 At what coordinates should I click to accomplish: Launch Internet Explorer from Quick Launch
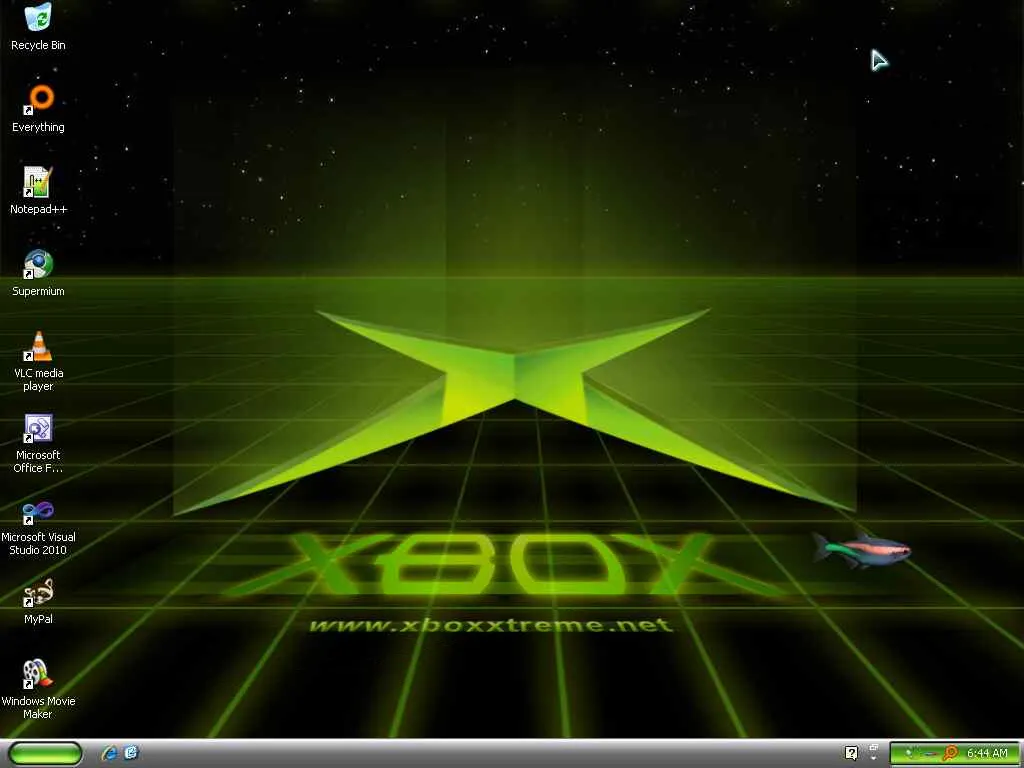pos(109,753)
